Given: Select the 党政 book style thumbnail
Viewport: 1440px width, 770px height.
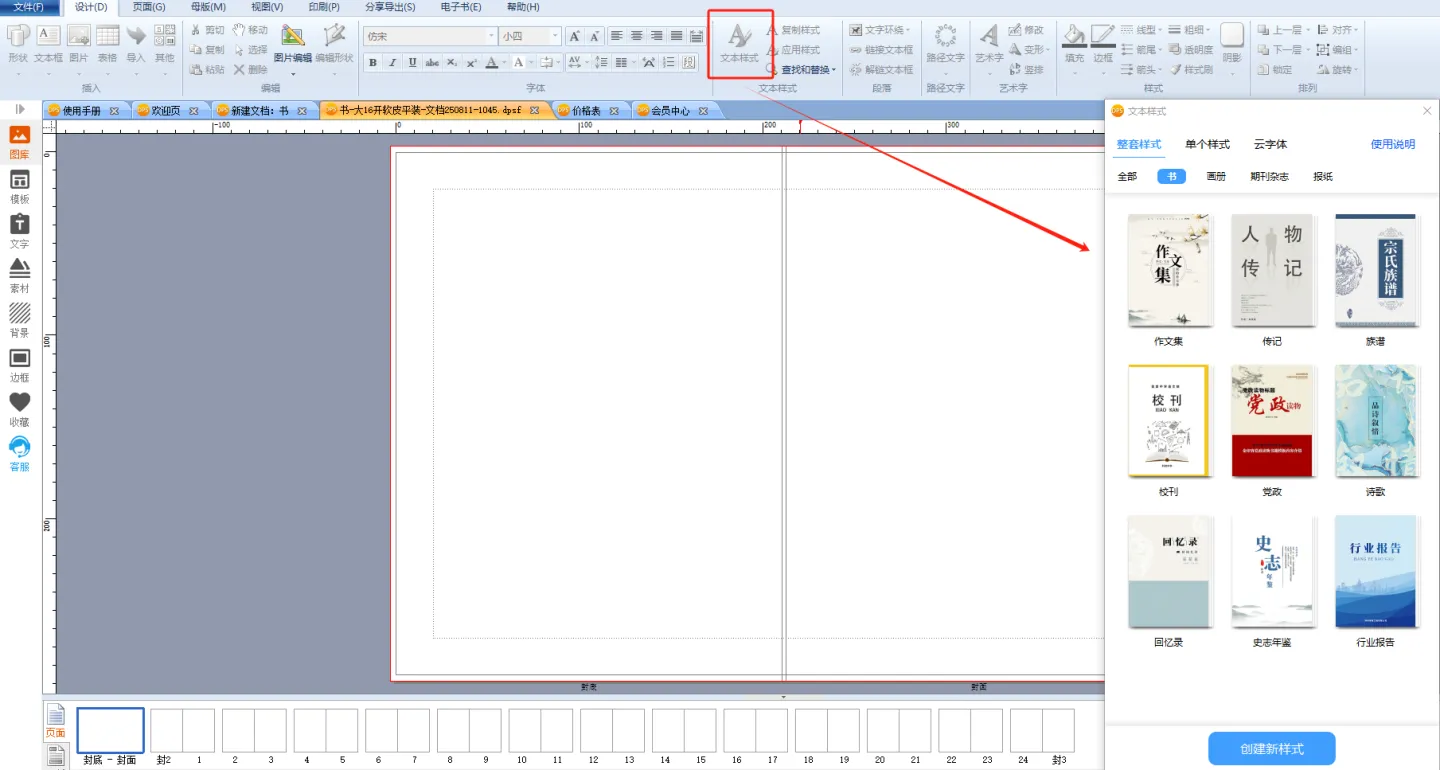Looking at the screenshot, I should click(1271, 422).
